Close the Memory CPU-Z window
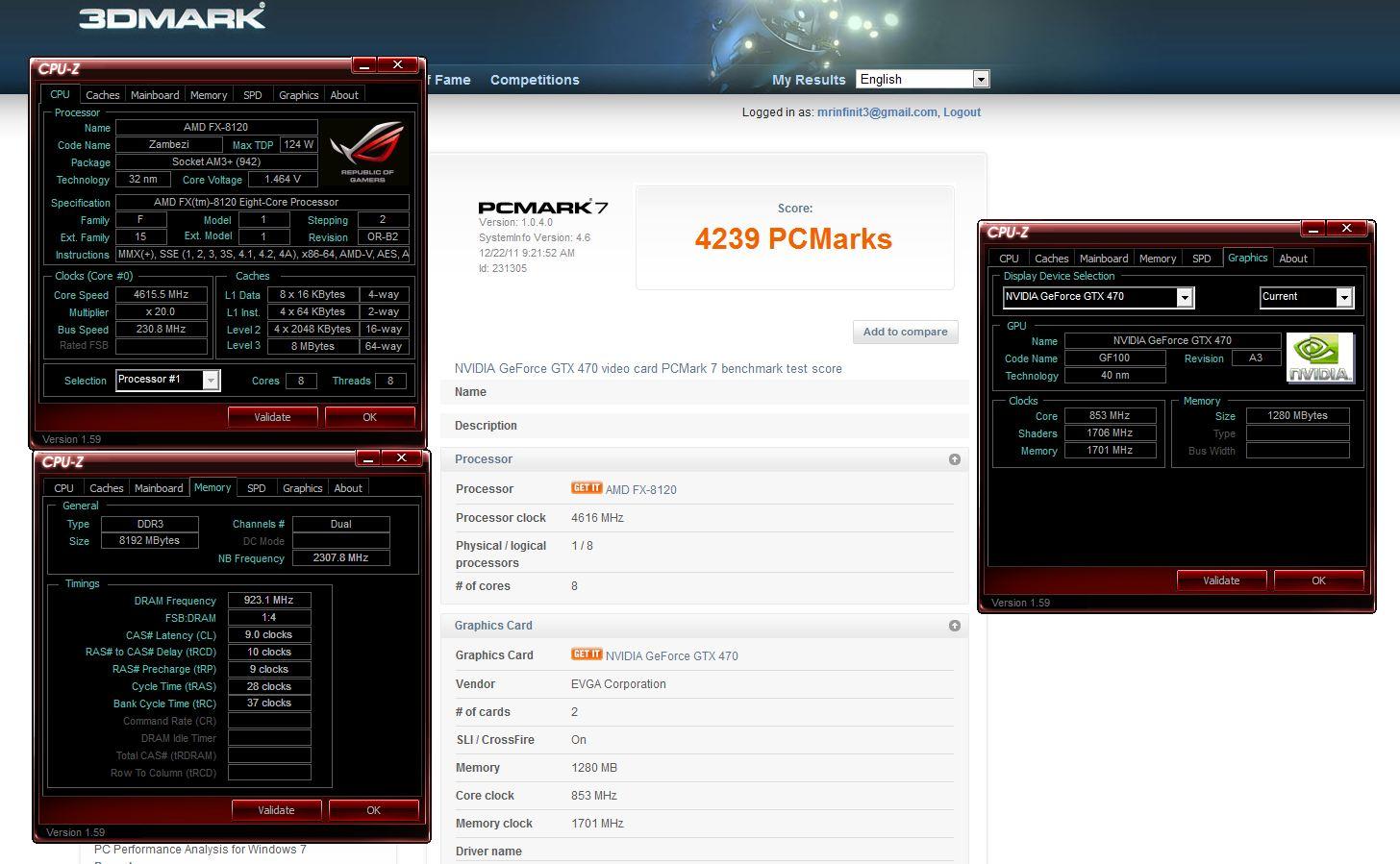 tap(401, 458)
